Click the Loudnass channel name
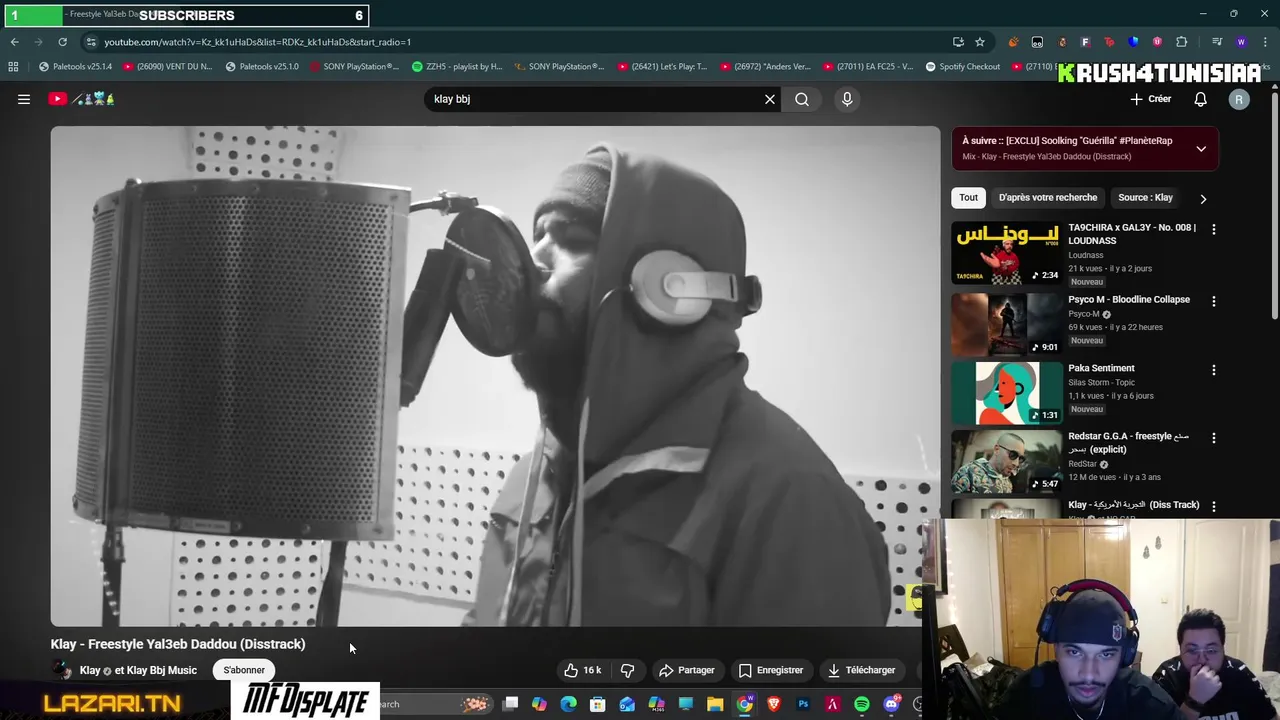The height and width of the screenshot is (720, 1280). (1085, 255)
